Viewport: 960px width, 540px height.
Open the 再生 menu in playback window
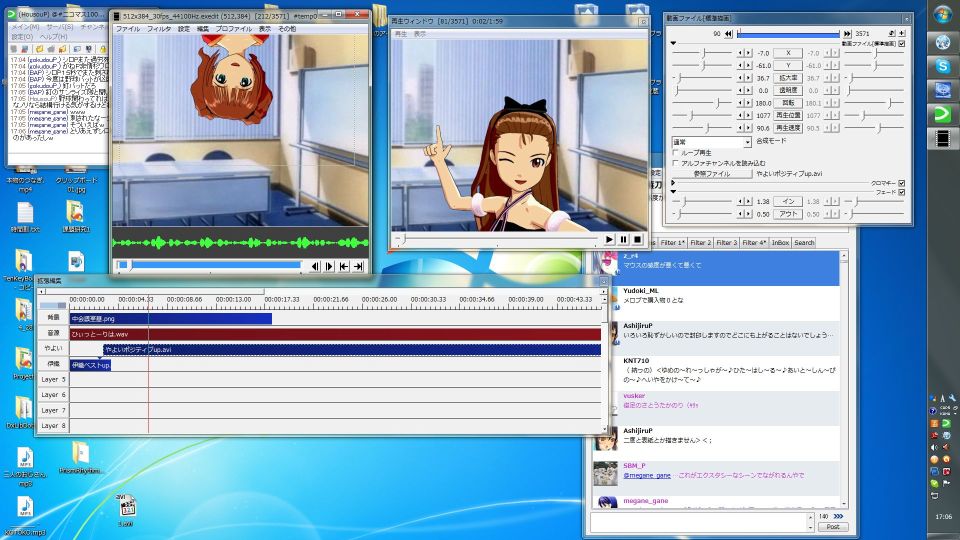(400, 34)
